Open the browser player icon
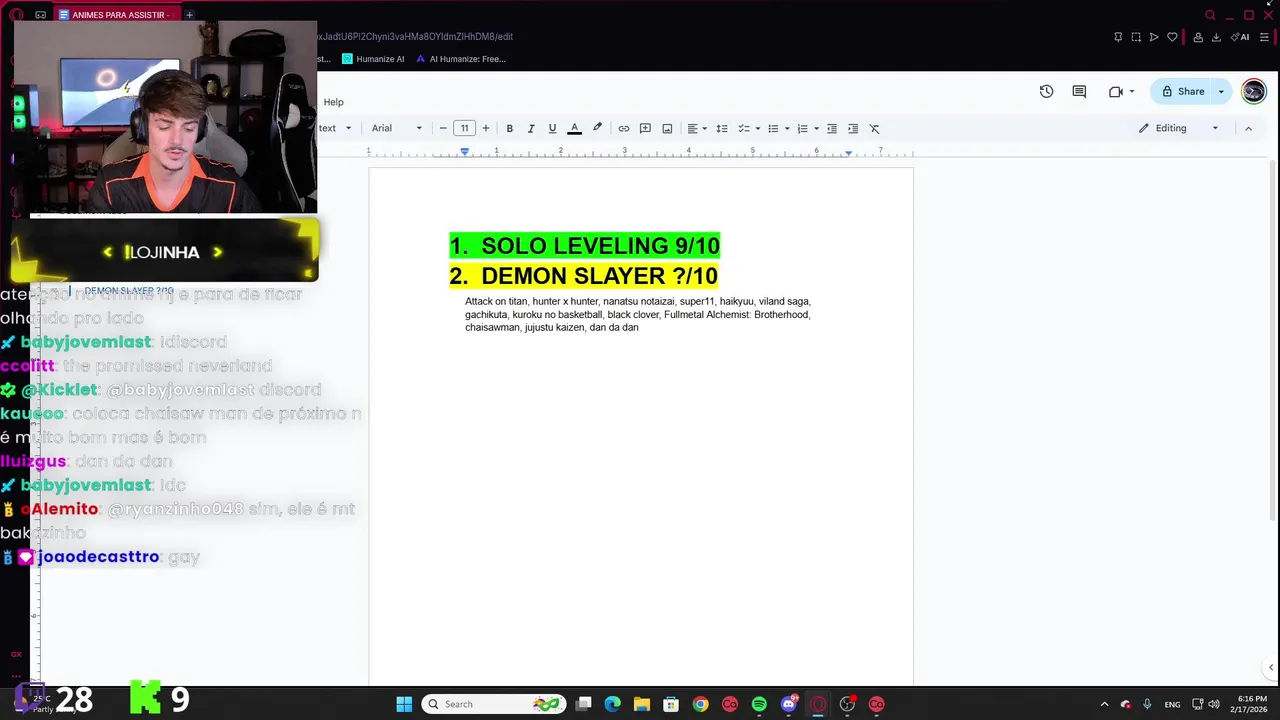The image size is (1280, 720). [1154, 37]
